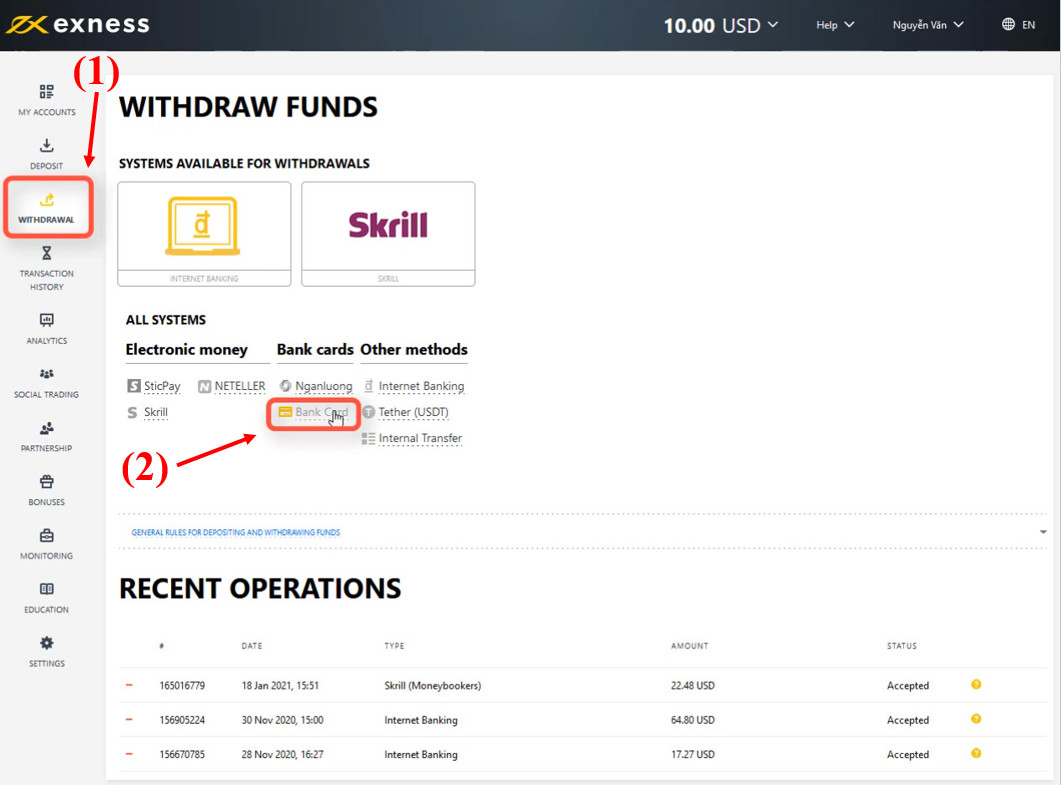Open TRANSACTION HISTORY menu label

[47, 280]
